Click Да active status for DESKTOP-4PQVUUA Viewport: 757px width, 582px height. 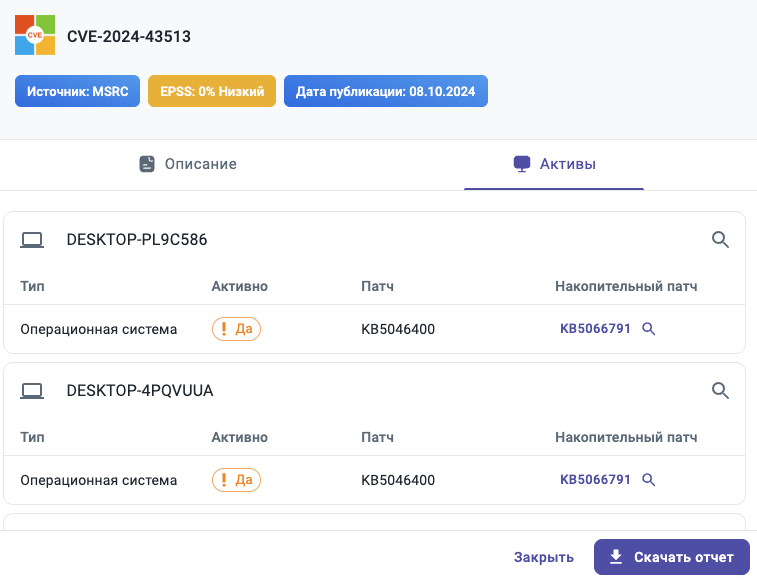tap(236, 480)
